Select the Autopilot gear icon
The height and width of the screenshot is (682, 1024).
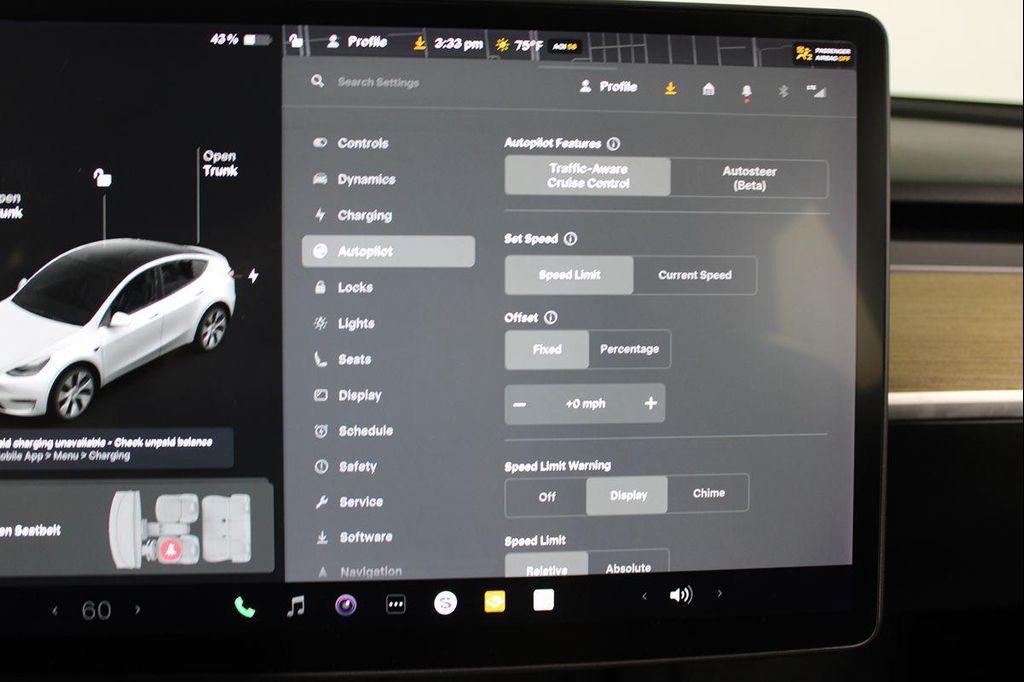[320, 251]
